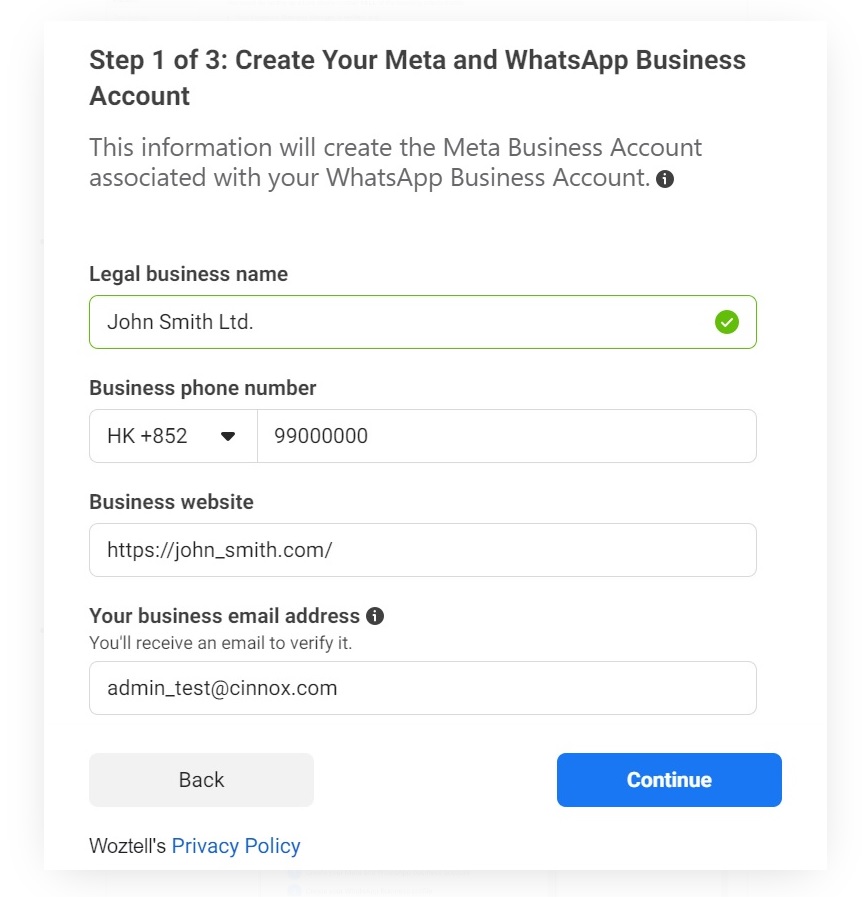Click the info icon beside the account description
862x897 pixels.
coord(664,180)
